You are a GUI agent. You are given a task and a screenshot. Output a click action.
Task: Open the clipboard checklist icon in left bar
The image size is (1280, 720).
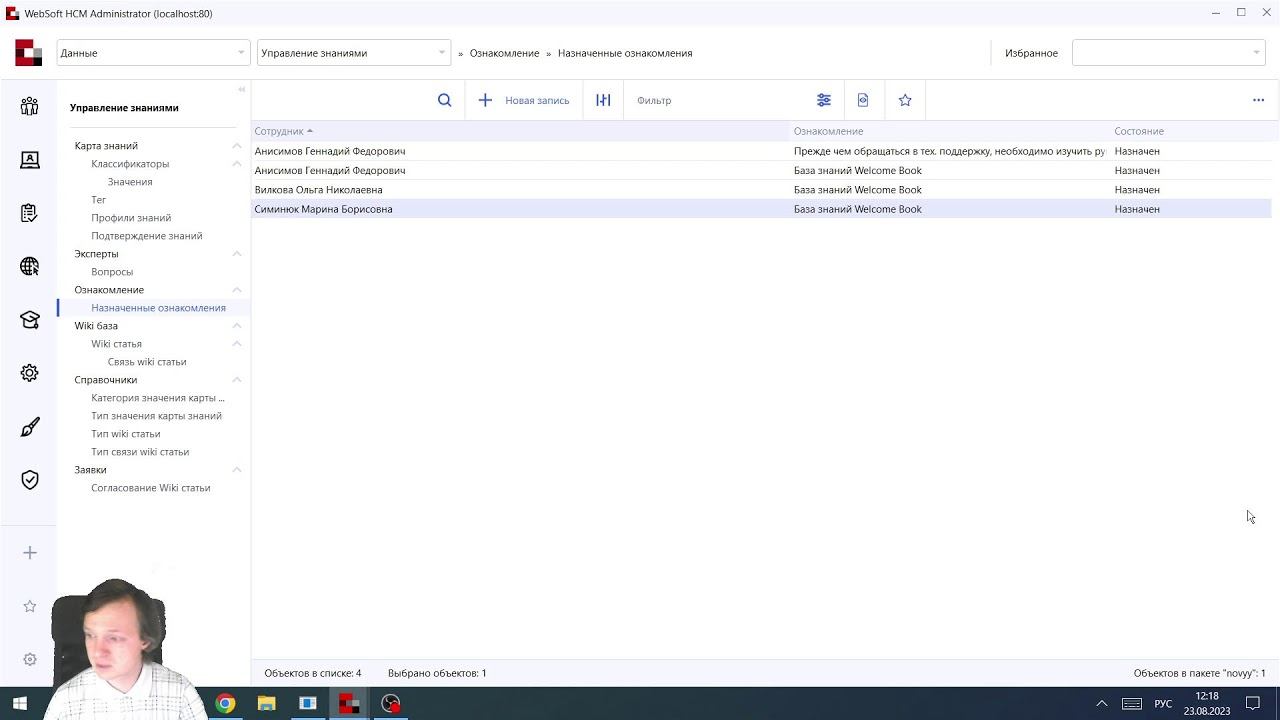[x=30, y=213]
